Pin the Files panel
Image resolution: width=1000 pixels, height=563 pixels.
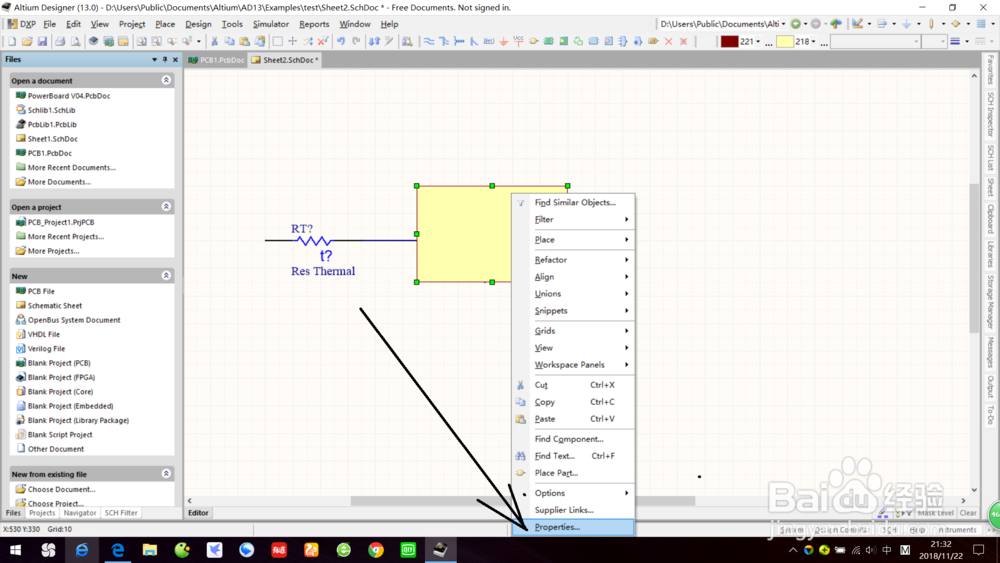(165, 59)
